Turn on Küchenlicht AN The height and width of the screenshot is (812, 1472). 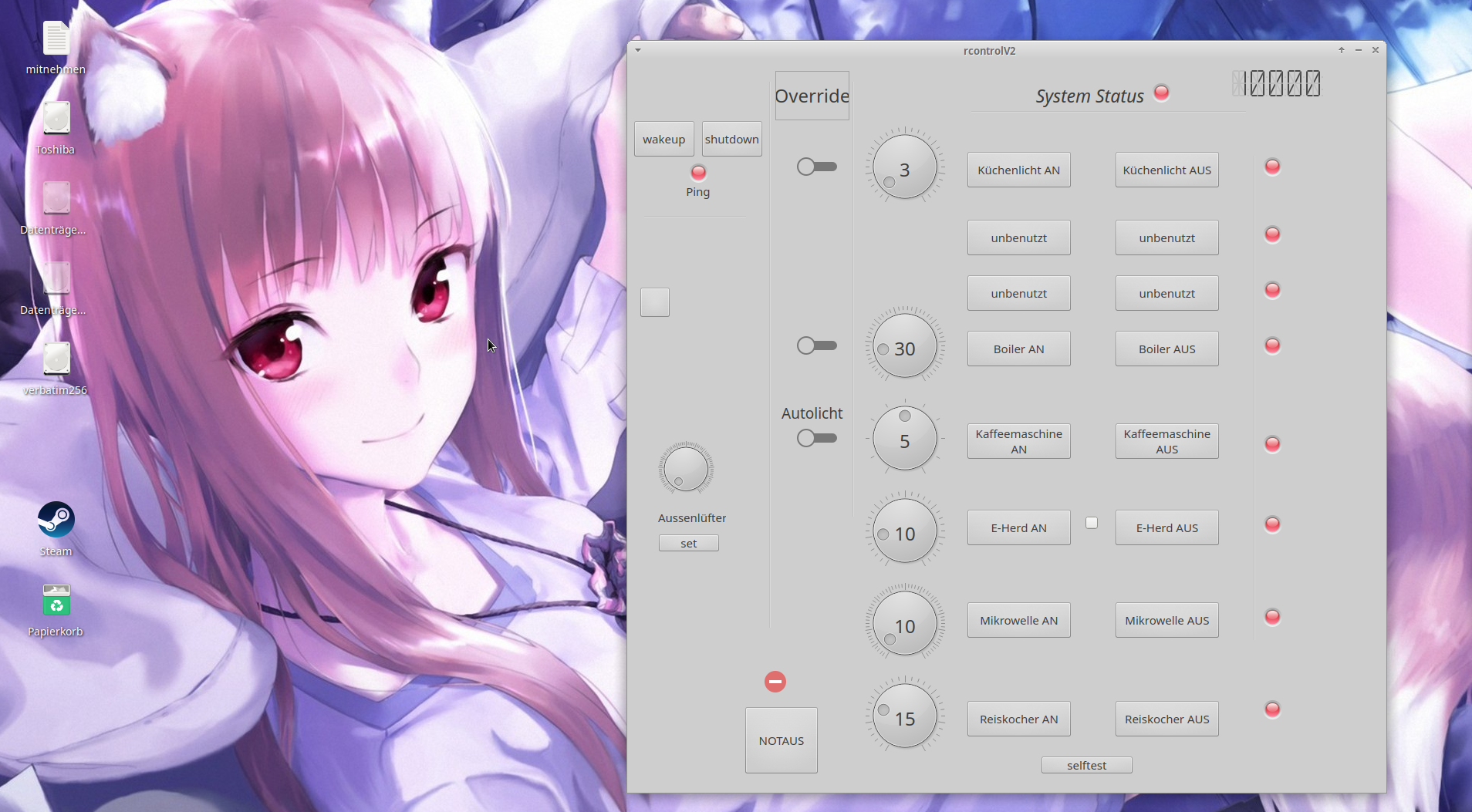(1019, 170)
